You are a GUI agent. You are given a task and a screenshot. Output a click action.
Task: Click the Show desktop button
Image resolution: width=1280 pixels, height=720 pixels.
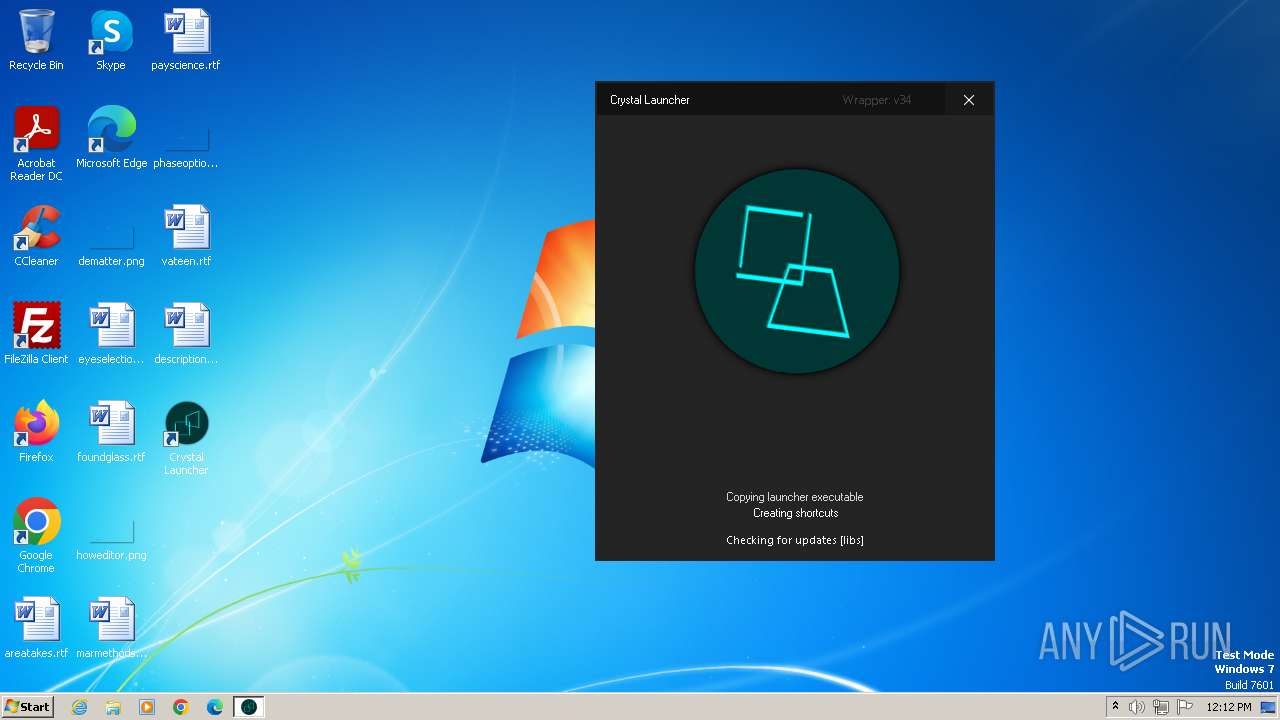[1269, 707]
